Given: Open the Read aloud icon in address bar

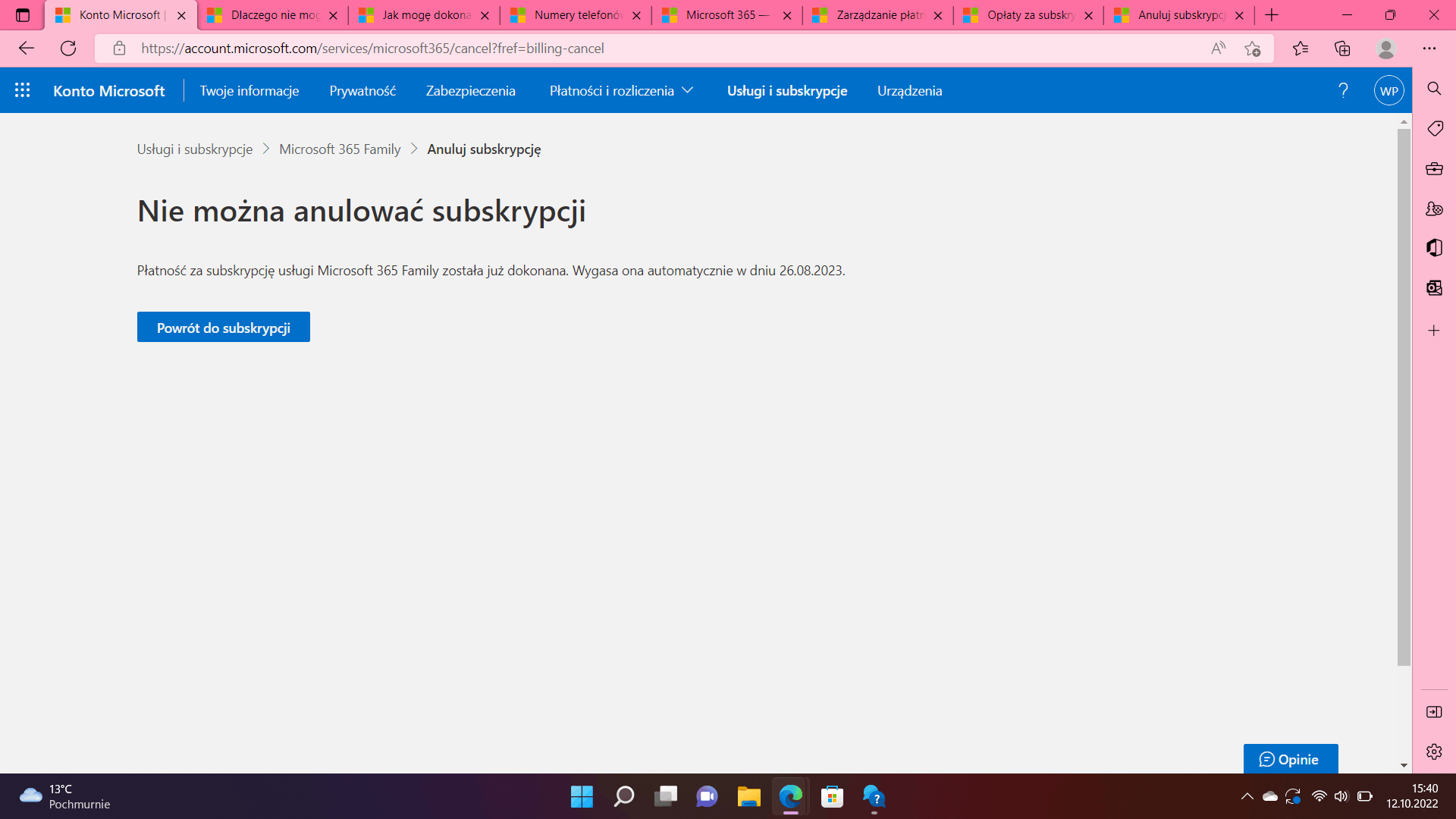Looking at the screenshot, I should [1218, 49].
